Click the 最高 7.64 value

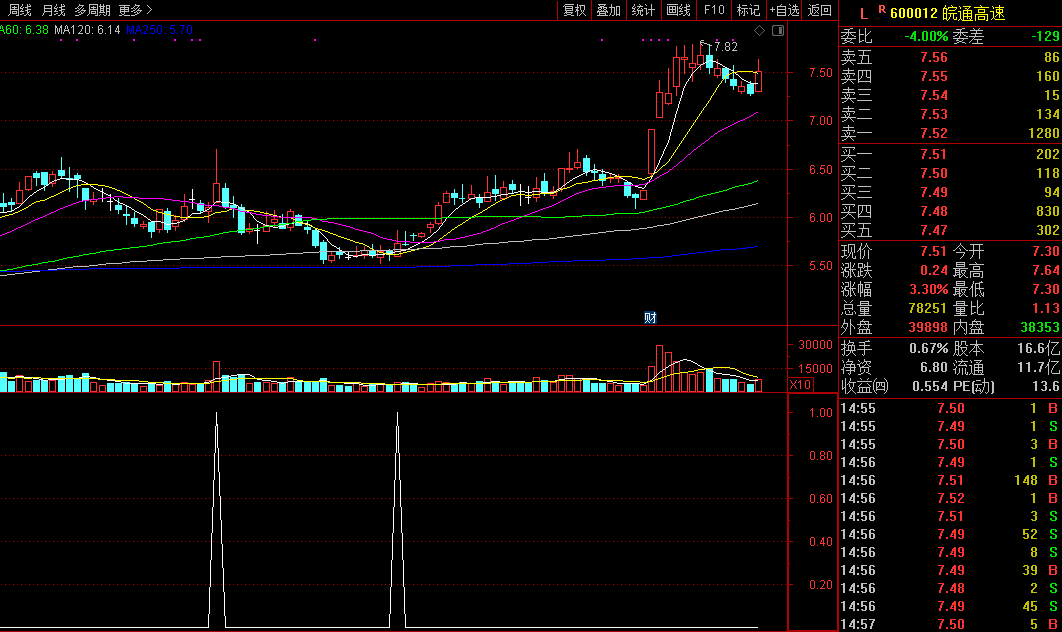1046,270
